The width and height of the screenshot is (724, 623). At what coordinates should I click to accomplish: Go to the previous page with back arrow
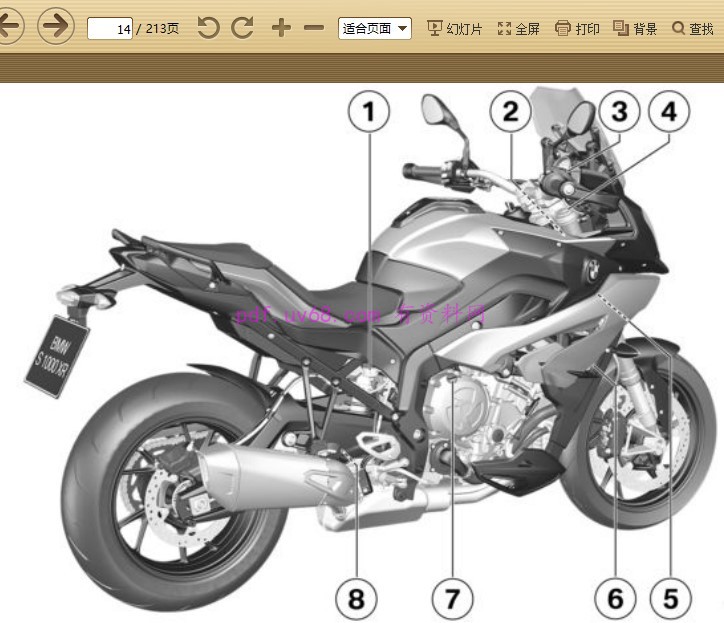(10, 25)
